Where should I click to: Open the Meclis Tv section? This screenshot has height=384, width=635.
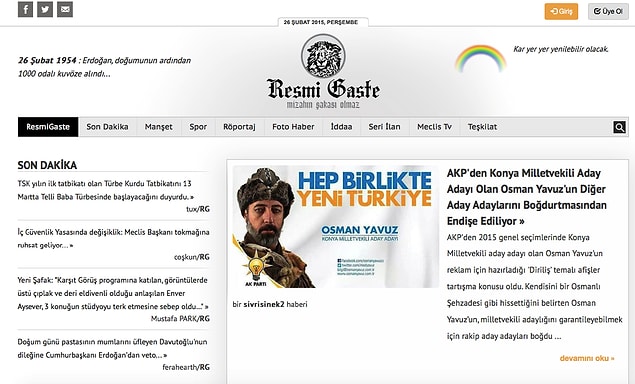(434, 127)
